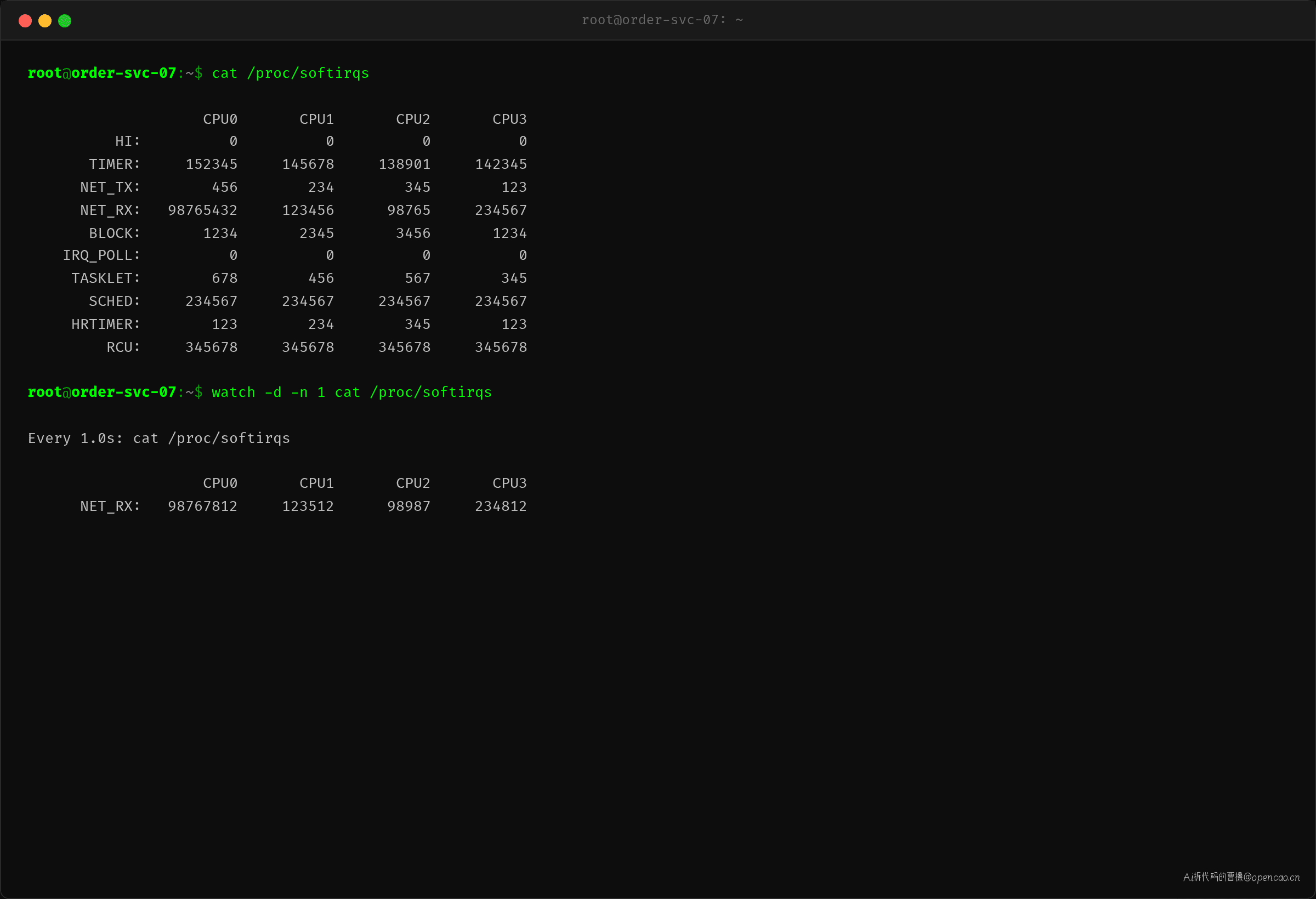Image resolution: width=1316 pixels, height=899 pixels.
Task: Click the TASKLET value 678
Action: [x=225, y=278]
